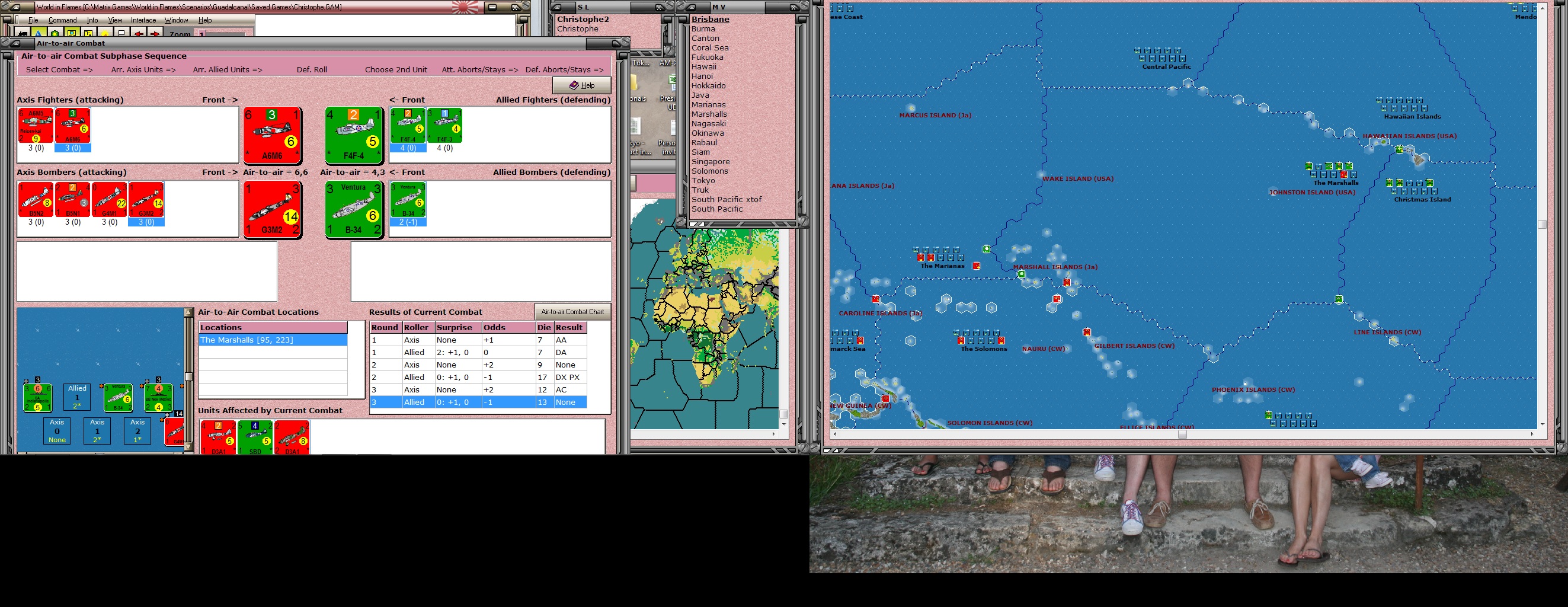Click the Marshall Islands (Ja) label on the map
The height and width of the screenshot is (607, 1568).
point(1055,267)
